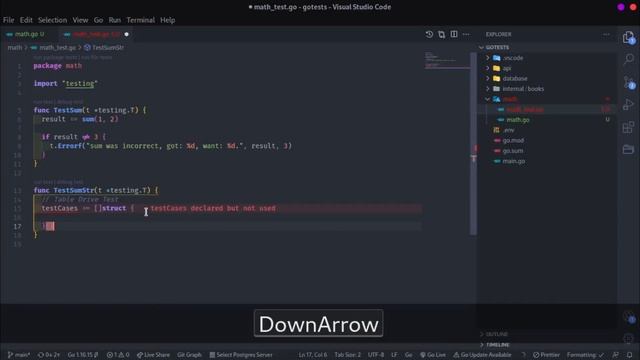This screenshot has width=640, height=360.
Task: Open the Source Control view
Action: point(629,82)
